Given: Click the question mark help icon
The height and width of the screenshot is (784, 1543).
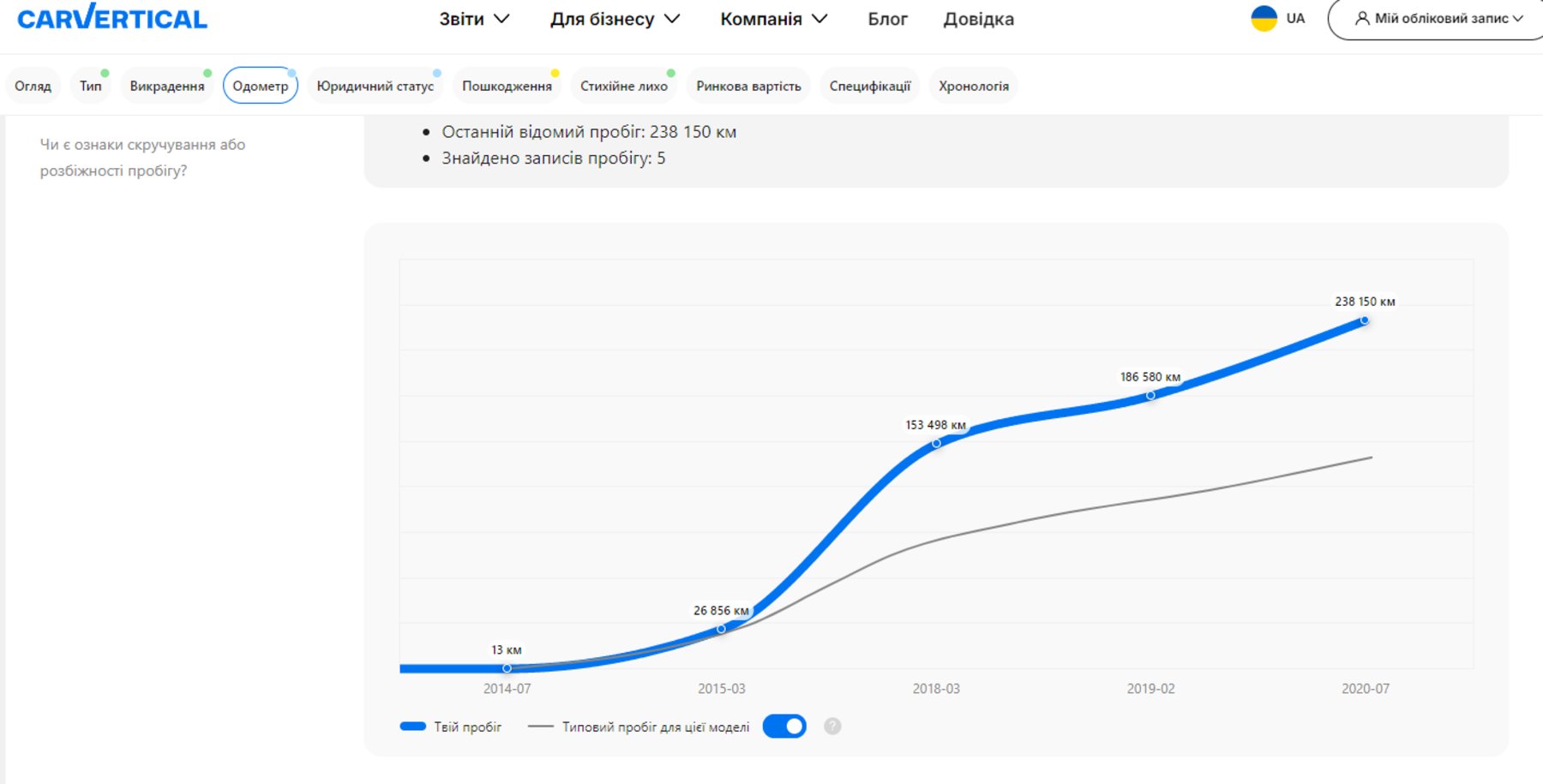Looking at the screenshot, I should [x=832, y=727].
